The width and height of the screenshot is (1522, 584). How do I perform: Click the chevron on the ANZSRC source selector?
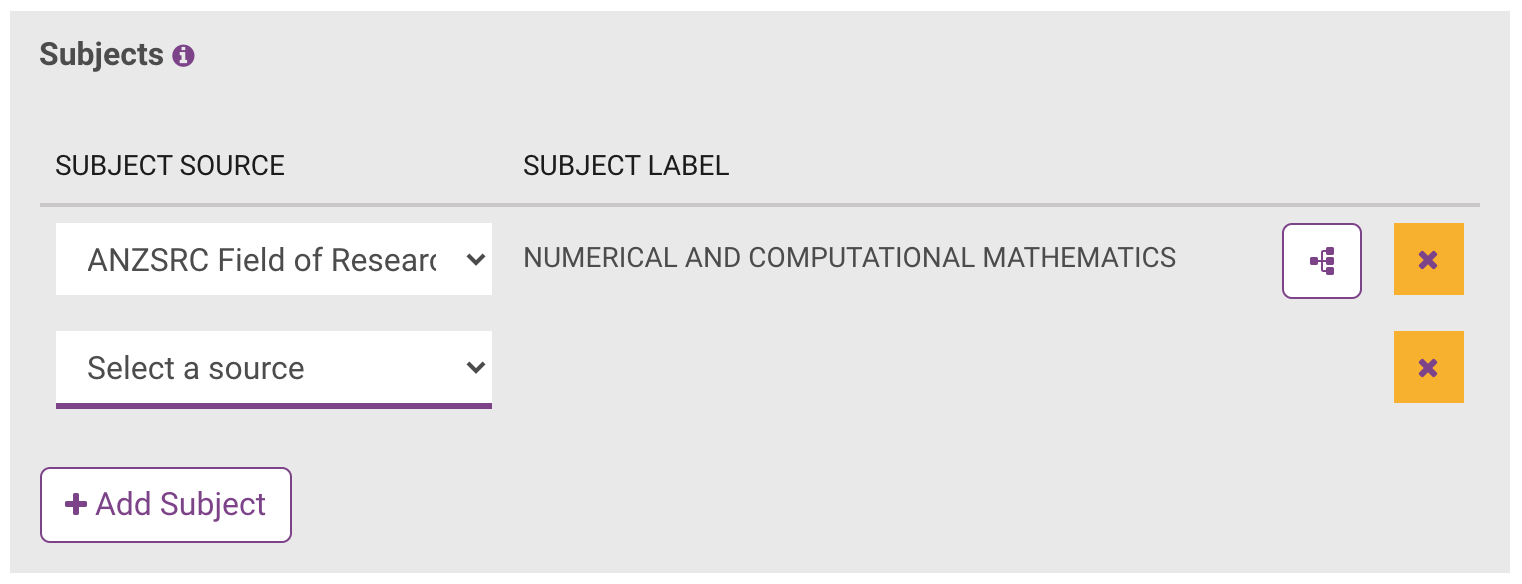coord(475,260)
